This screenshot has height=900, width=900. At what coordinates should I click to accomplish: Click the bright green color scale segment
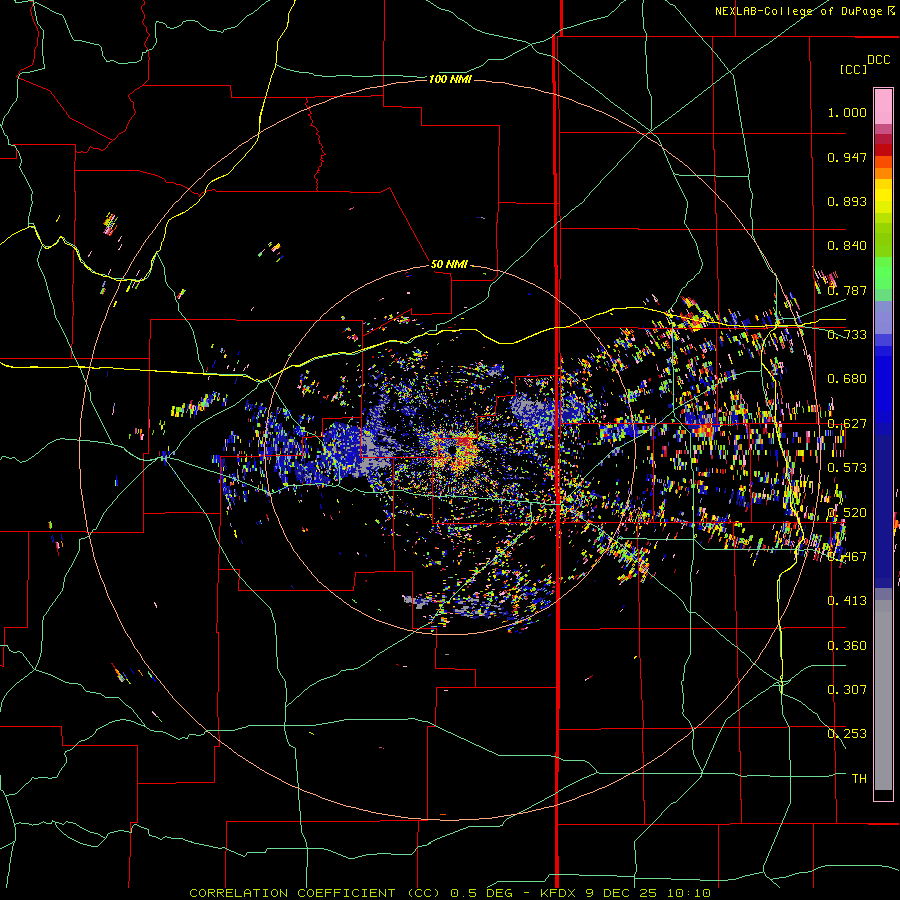pos(883,273)
